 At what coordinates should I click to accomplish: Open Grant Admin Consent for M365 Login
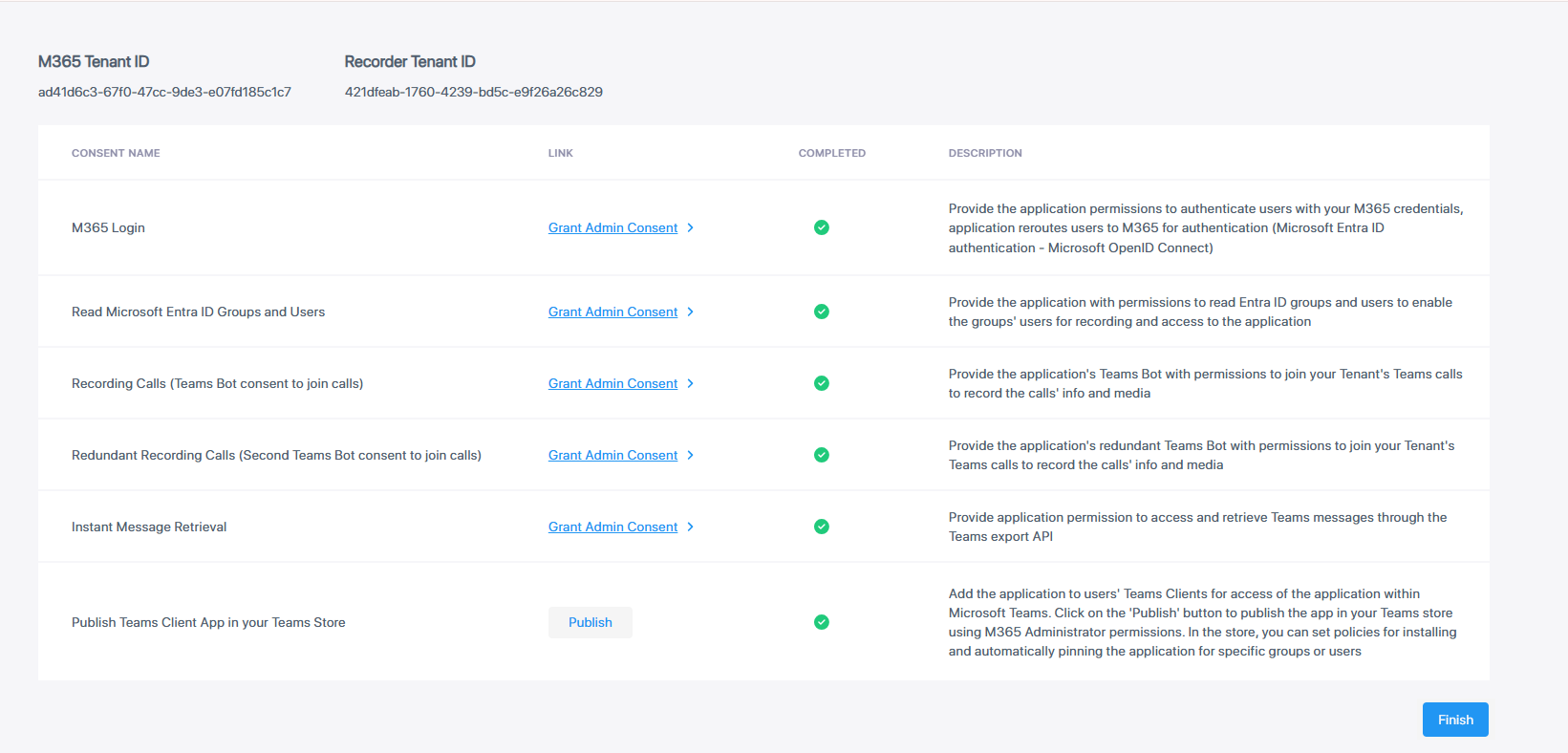pos(612,227)
